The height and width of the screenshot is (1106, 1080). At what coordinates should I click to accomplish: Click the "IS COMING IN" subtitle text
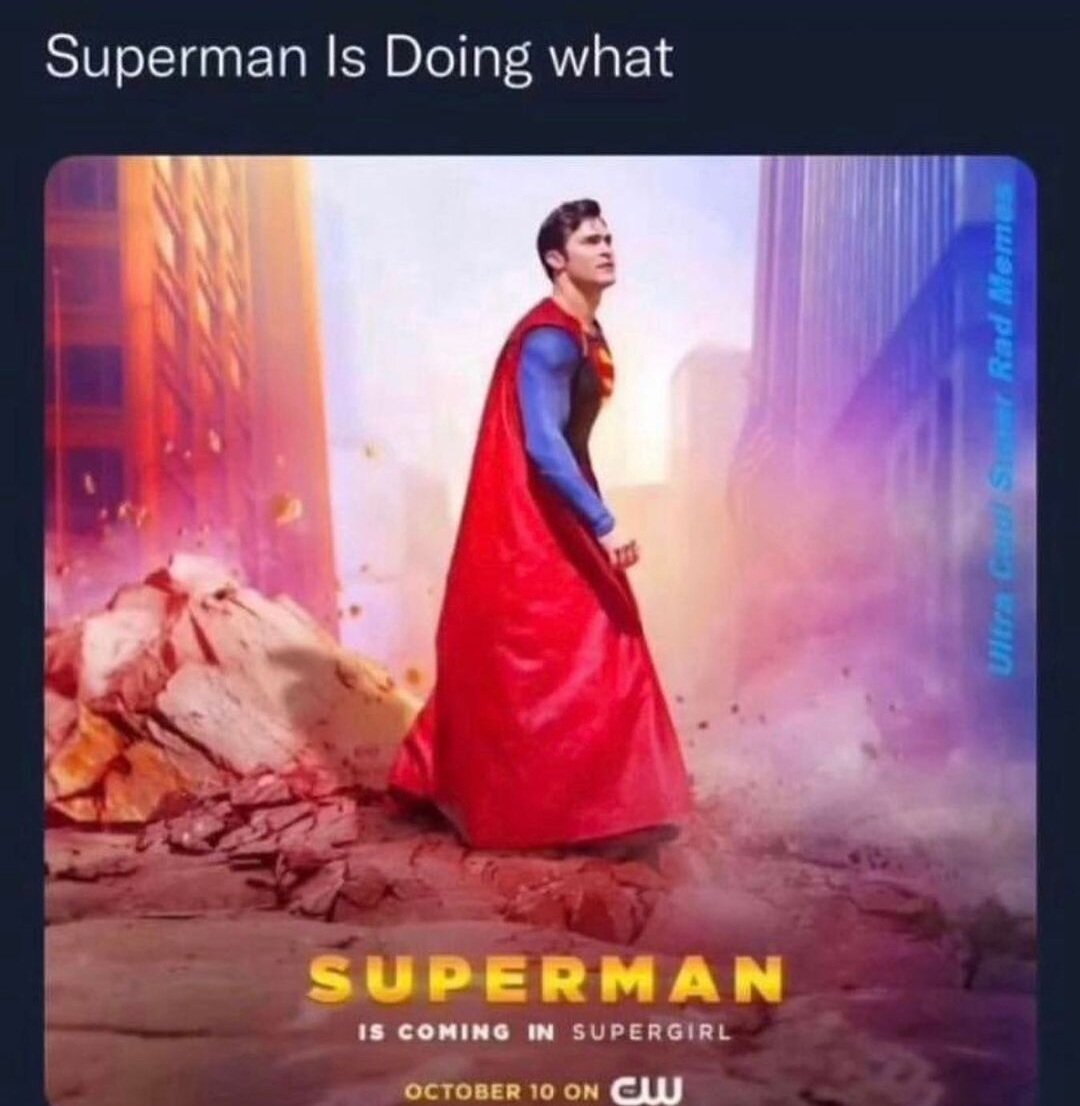457,1033
